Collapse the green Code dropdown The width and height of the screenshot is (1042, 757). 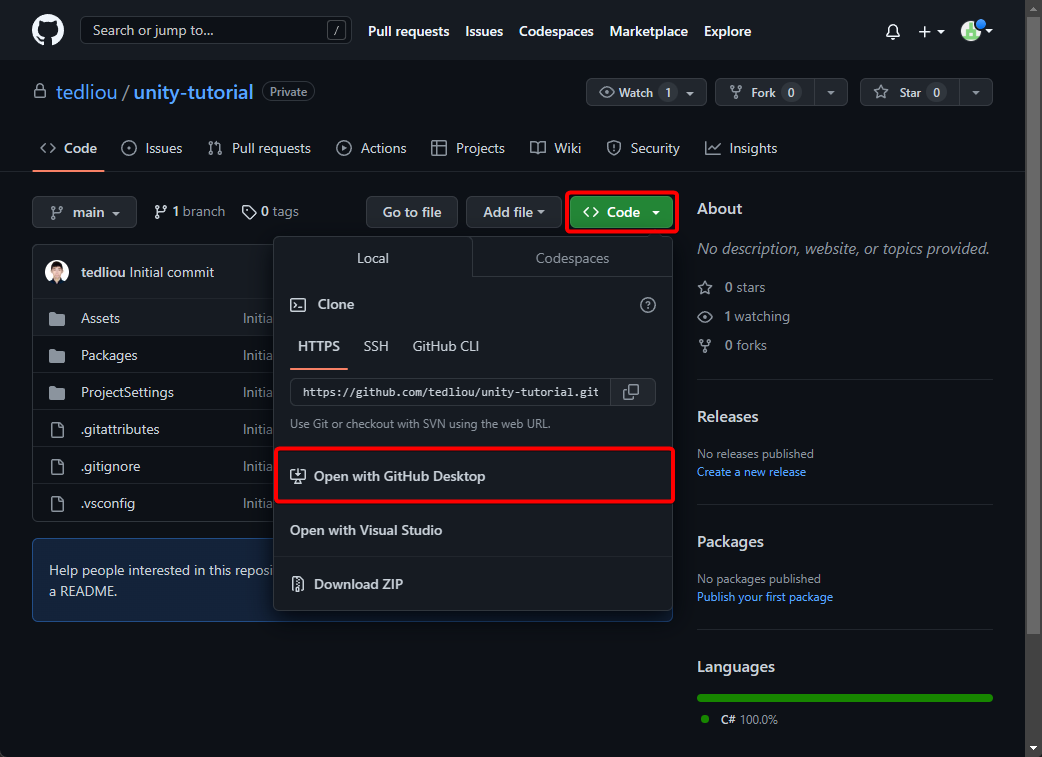pos(621,212)
